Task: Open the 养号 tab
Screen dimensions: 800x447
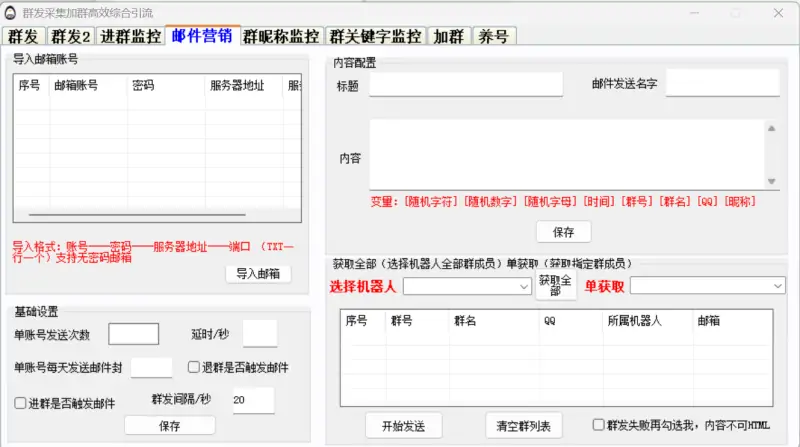Action: [494, 37]
